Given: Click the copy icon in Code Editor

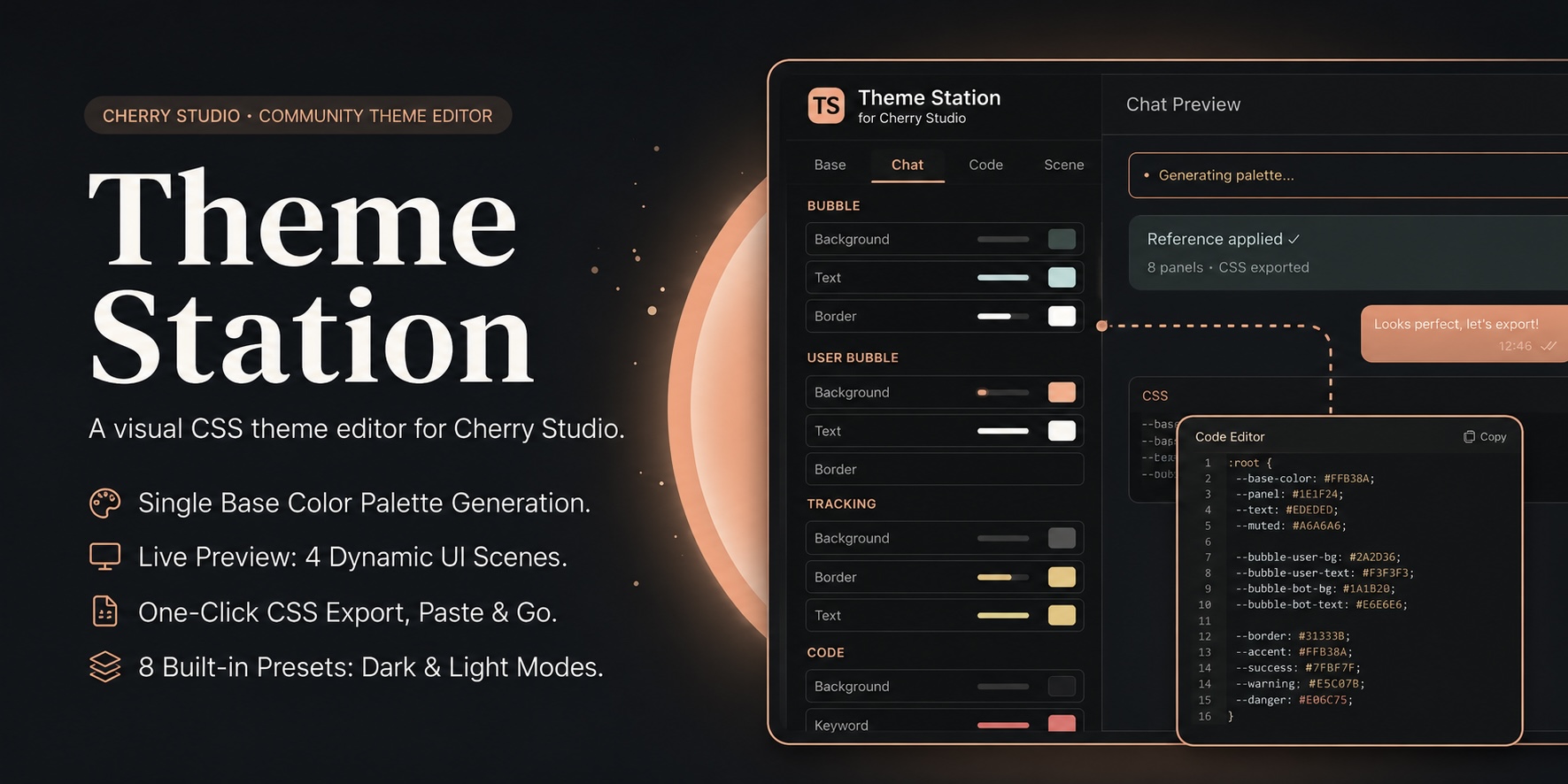Looking at the screenshot, I should point(1469,436).
